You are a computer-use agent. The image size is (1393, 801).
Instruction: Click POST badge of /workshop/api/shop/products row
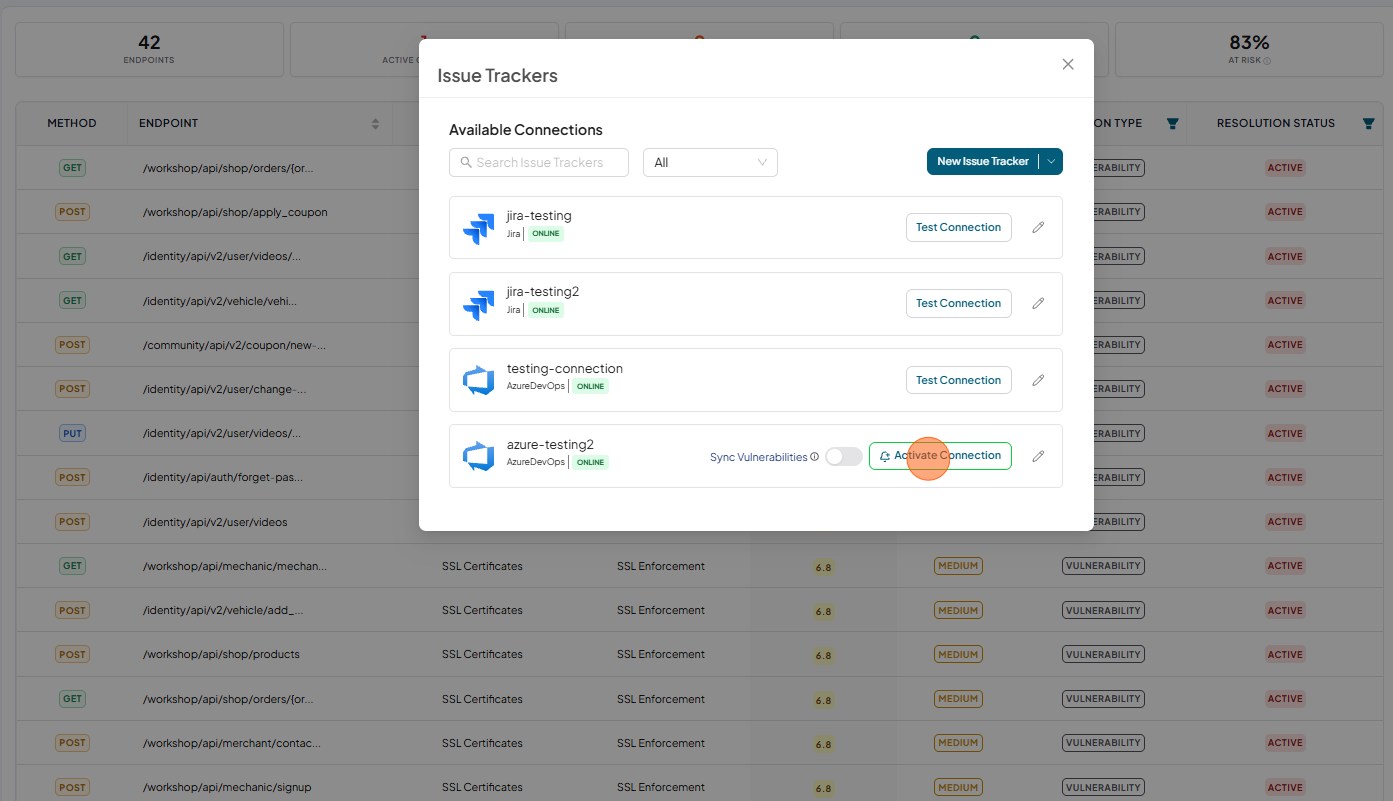(72, 655)
